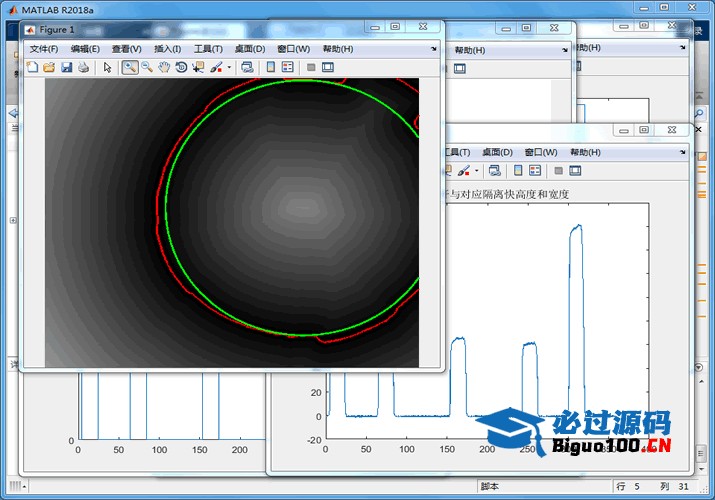Enable the Pan hand tool in Figure 1

click(x=163, y=67)
